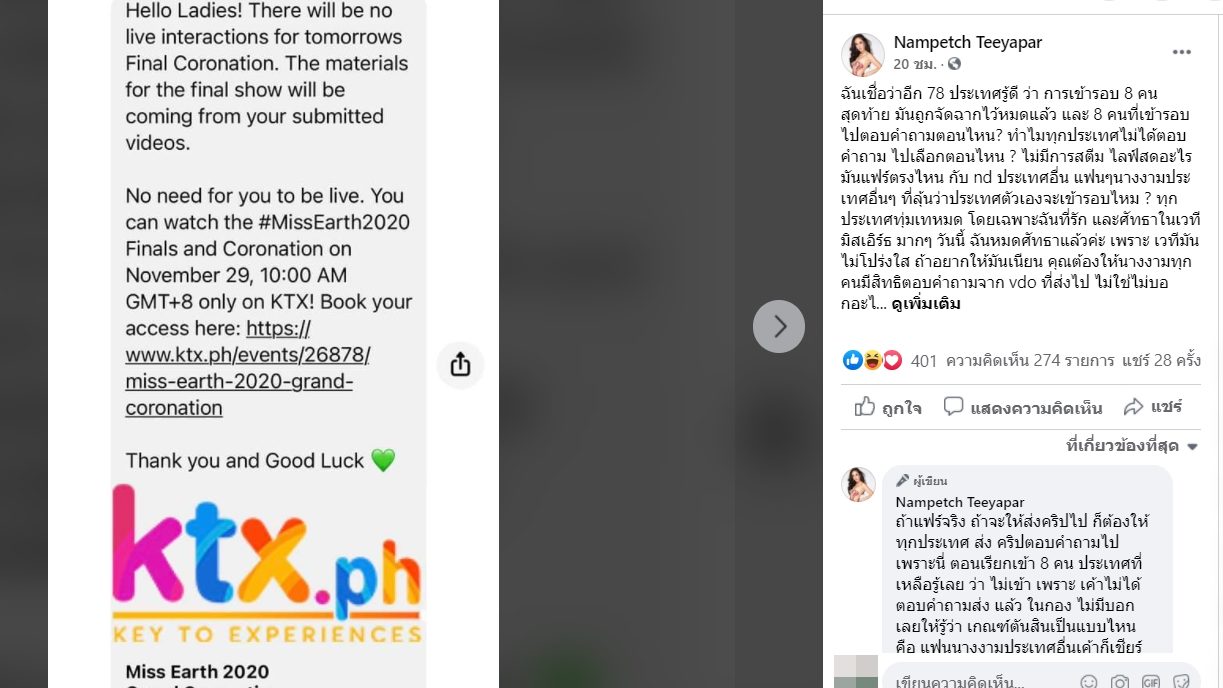The height and width of the screenshot is (688, 1223).
Task: Like the post with 'ถูกใจ'
Action: click(888, 407)
